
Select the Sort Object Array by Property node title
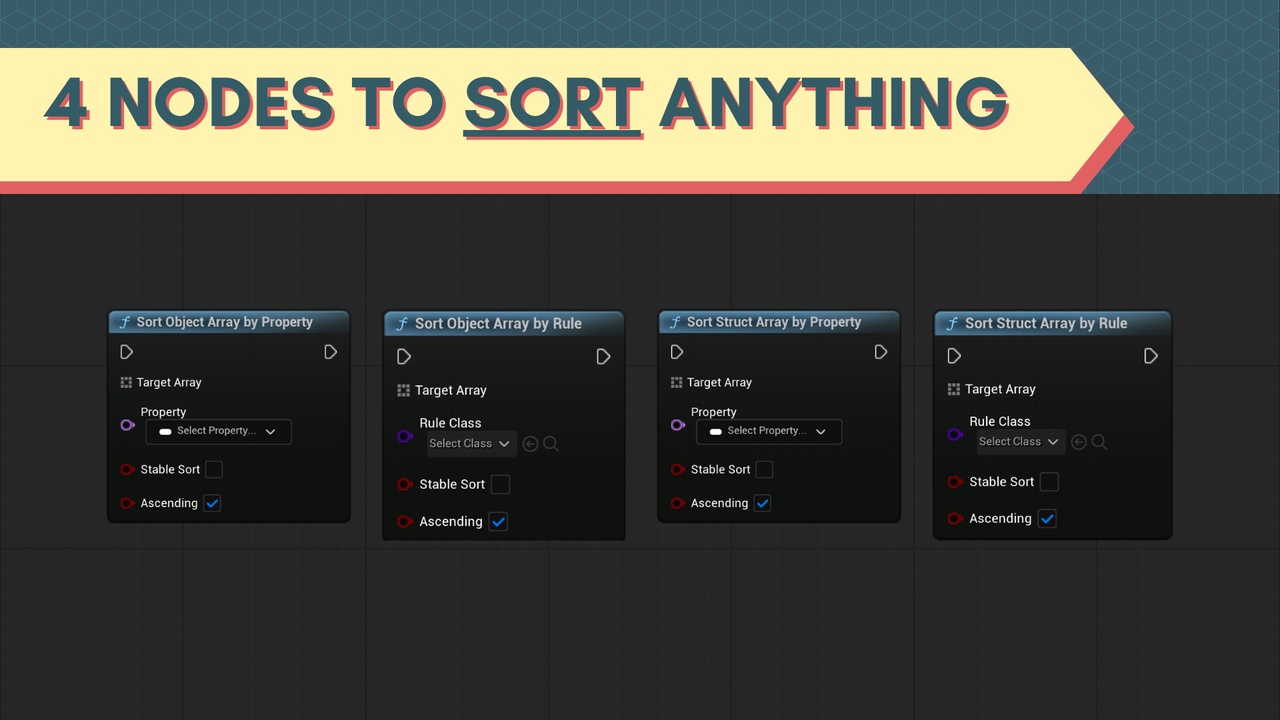point(225,322)
